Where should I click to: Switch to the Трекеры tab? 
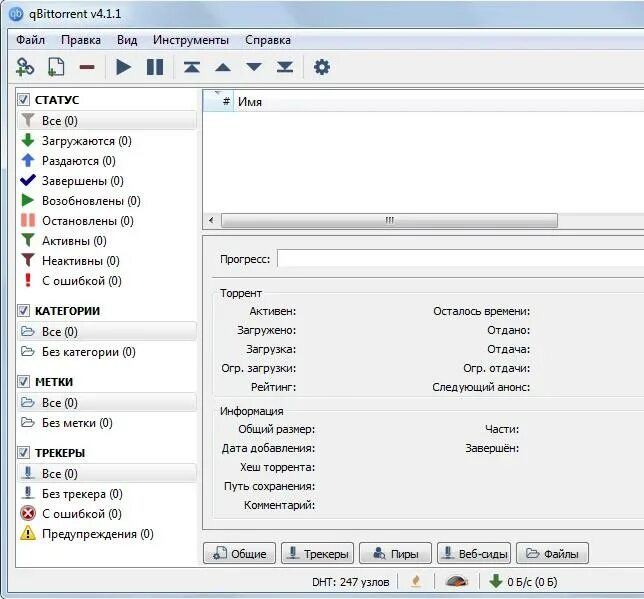317,553
